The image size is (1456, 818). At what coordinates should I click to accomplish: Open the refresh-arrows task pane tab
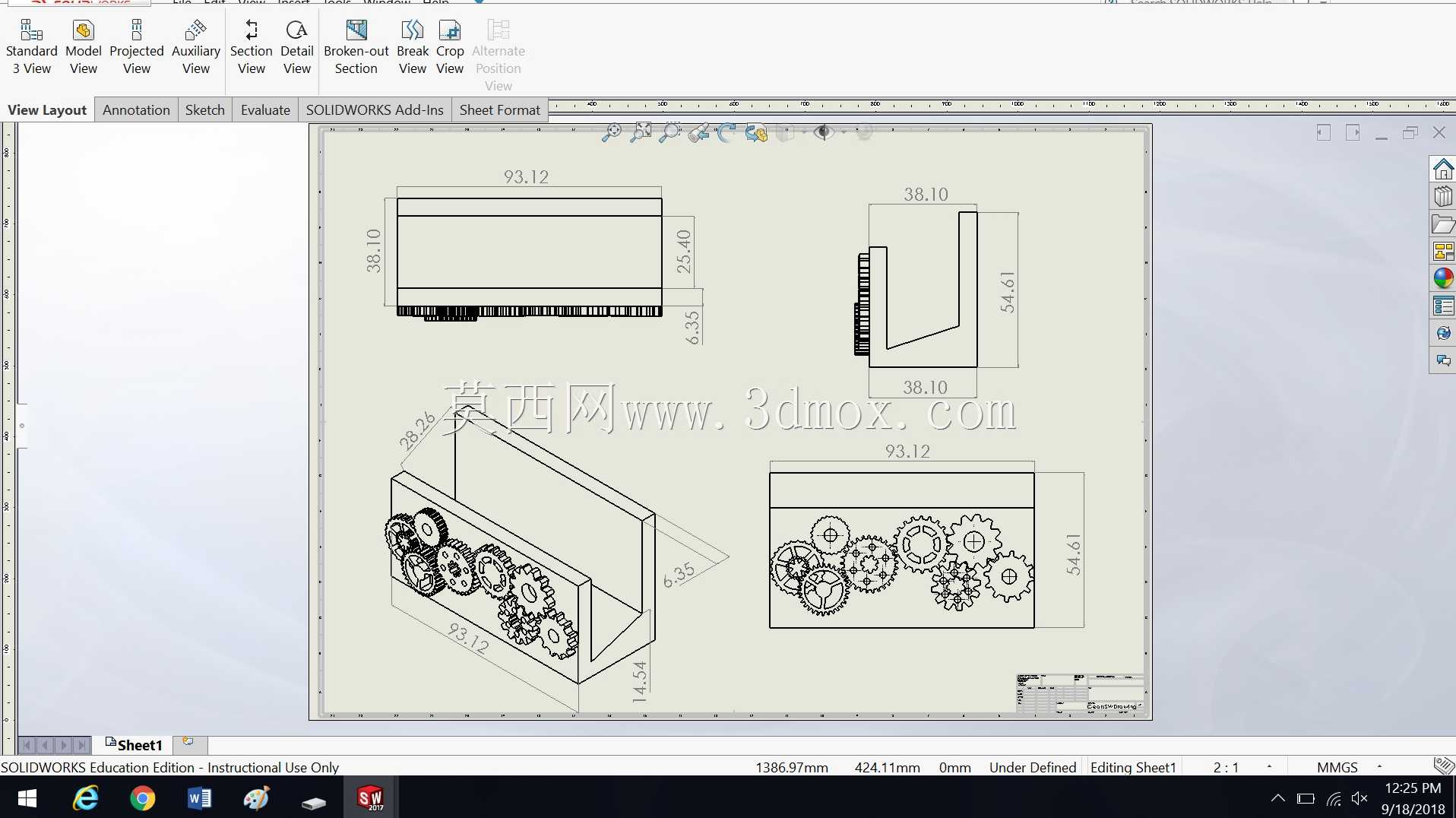point(1443,333)
